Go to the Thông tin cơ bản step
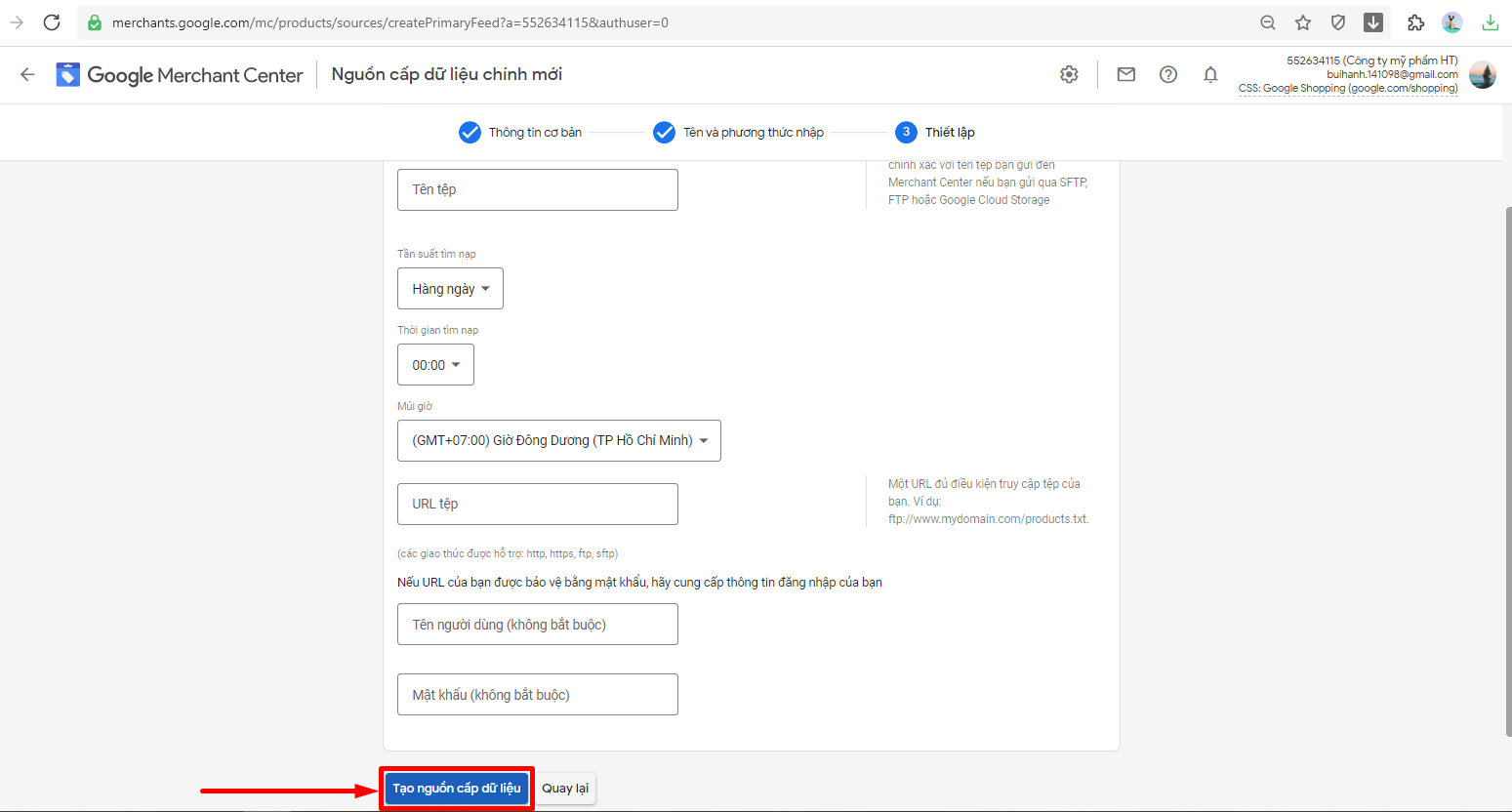Image resolution: width=1512 pixels, height=812 pixels. 520,133
